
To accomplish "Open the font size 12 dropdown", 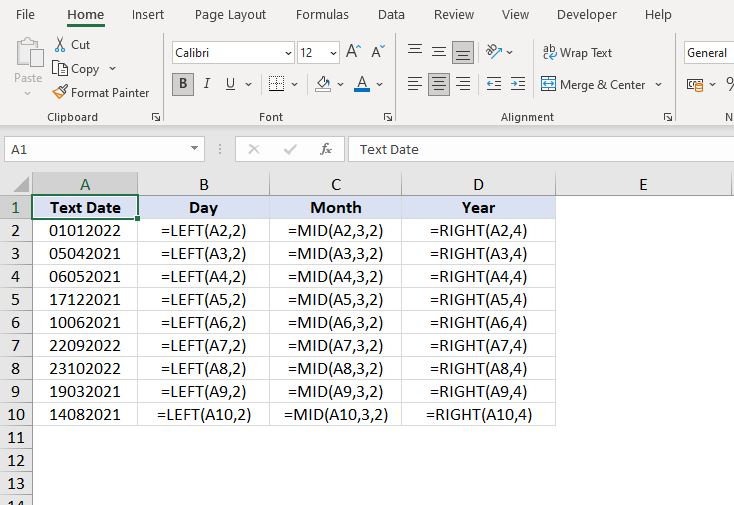I will click(x=333, y=53).
